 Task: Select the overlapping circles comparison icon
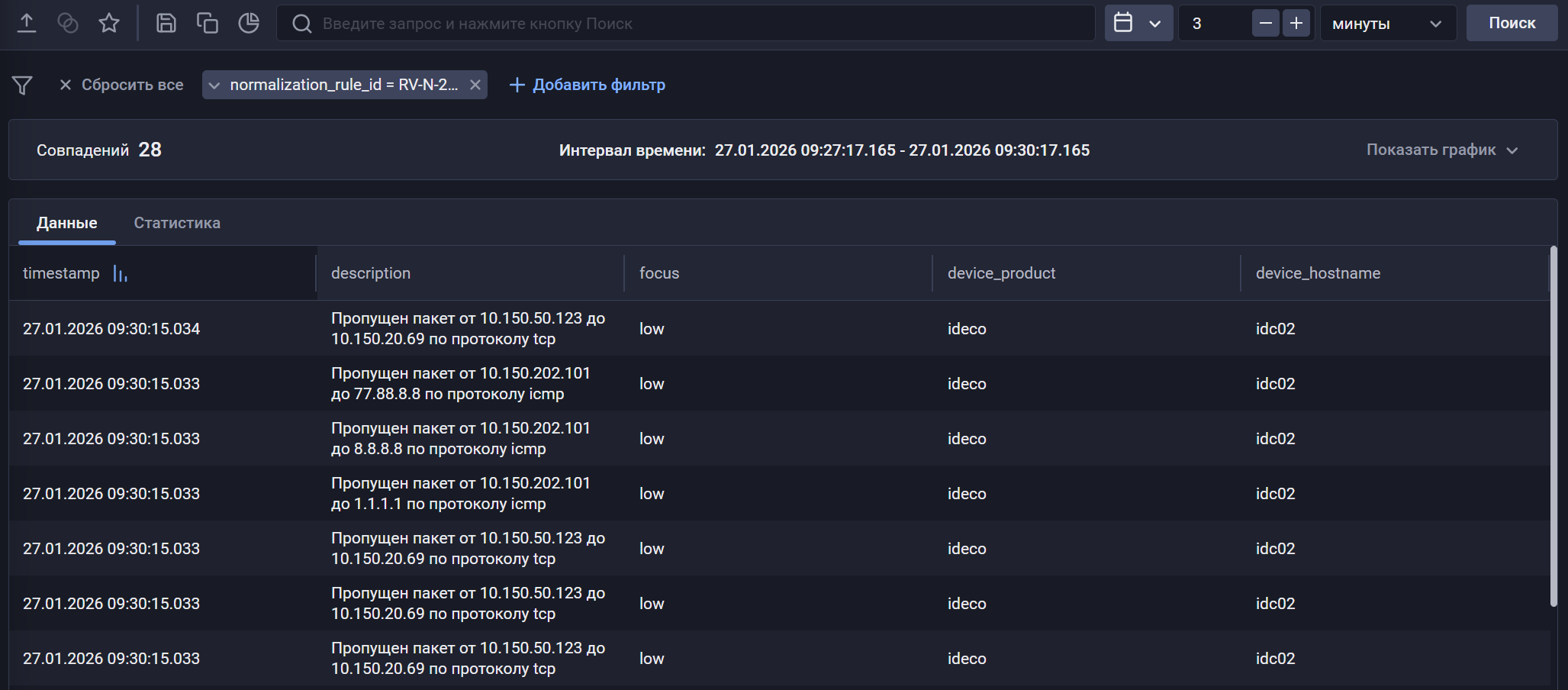click(x=69, y=23)
